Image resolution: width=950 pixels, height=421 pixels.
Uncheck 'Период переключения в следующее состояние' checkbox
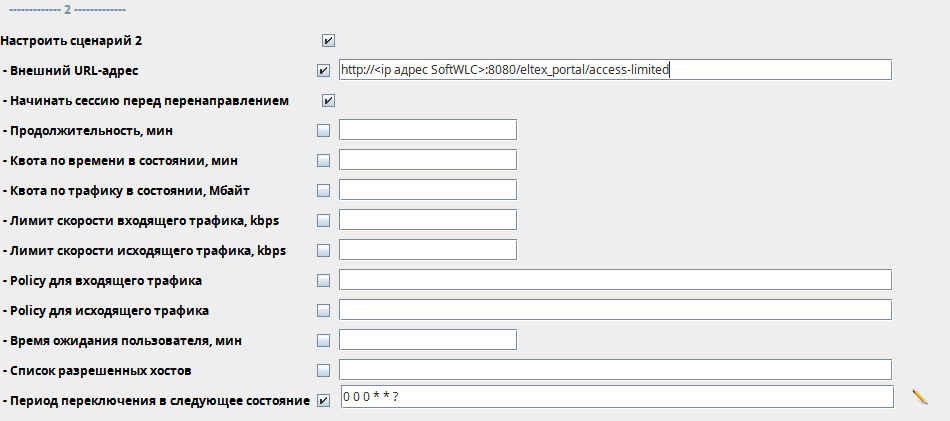click(x=322, y=401)
